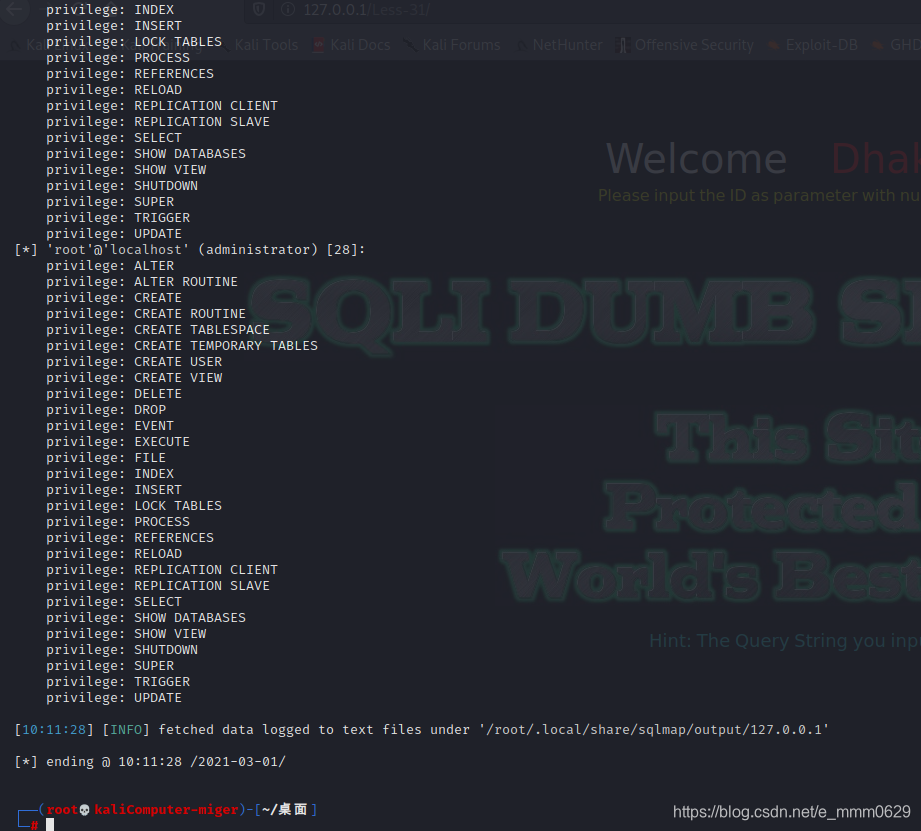
Task: Click the ~/桌面 working directory in prompt
Action: pyautogui.click(x=284, y=810)
